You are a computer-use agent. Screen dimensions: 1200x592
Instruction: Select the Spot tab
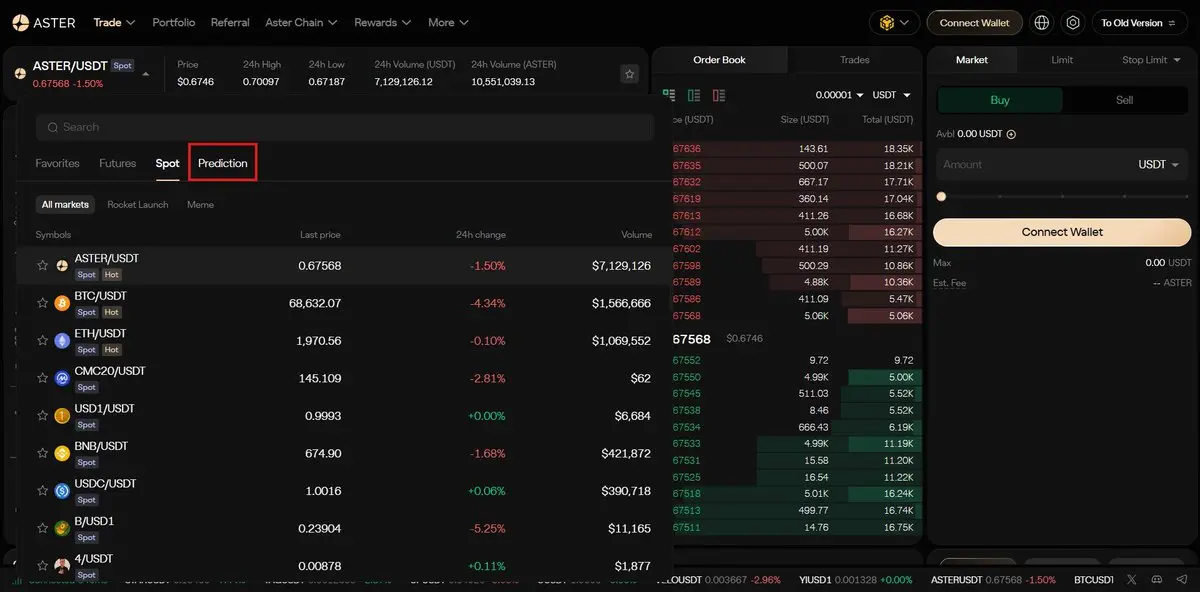167,163
